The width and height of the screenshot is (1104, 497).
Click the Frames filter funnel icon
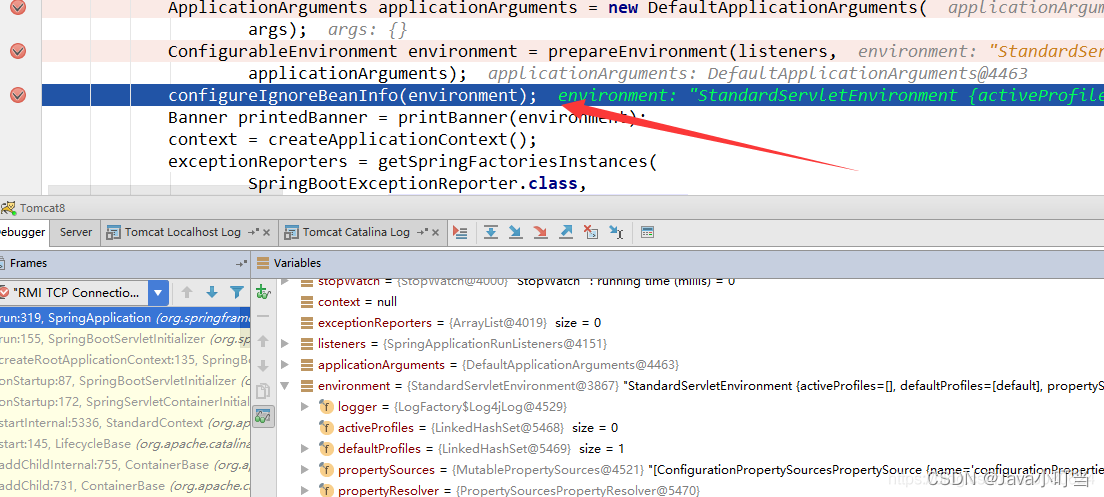point(237,292)
